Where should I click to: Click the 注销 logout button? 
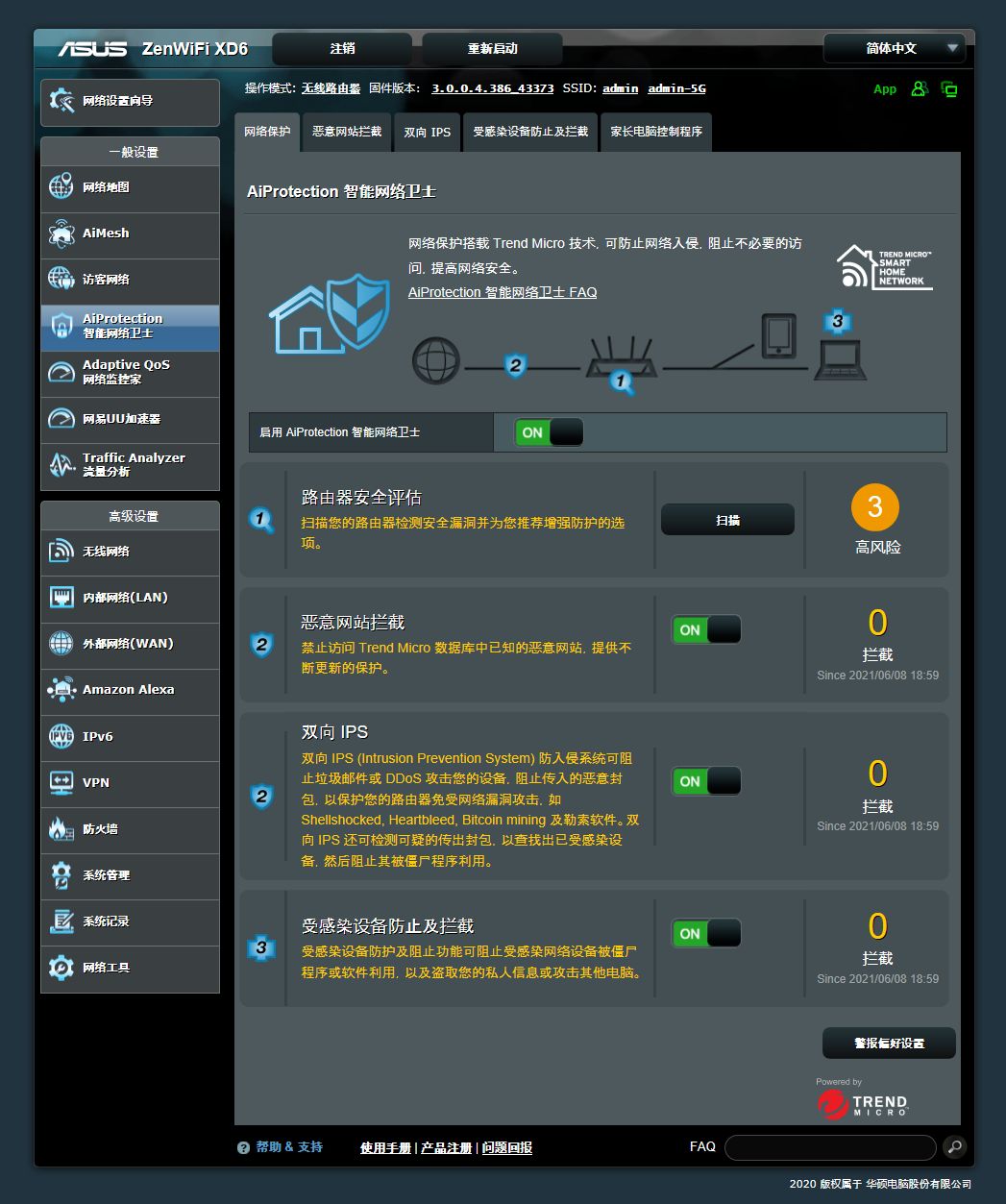coord(342,48)
